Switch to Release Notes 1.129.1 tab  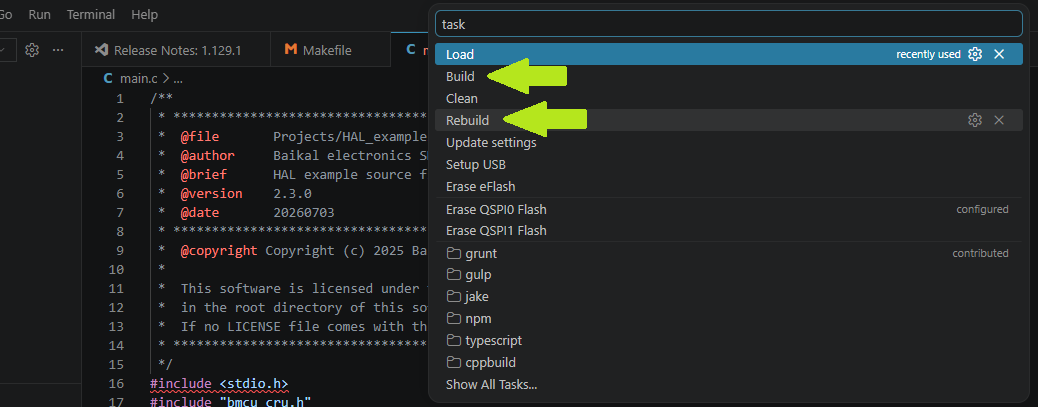tap(176, 50)
